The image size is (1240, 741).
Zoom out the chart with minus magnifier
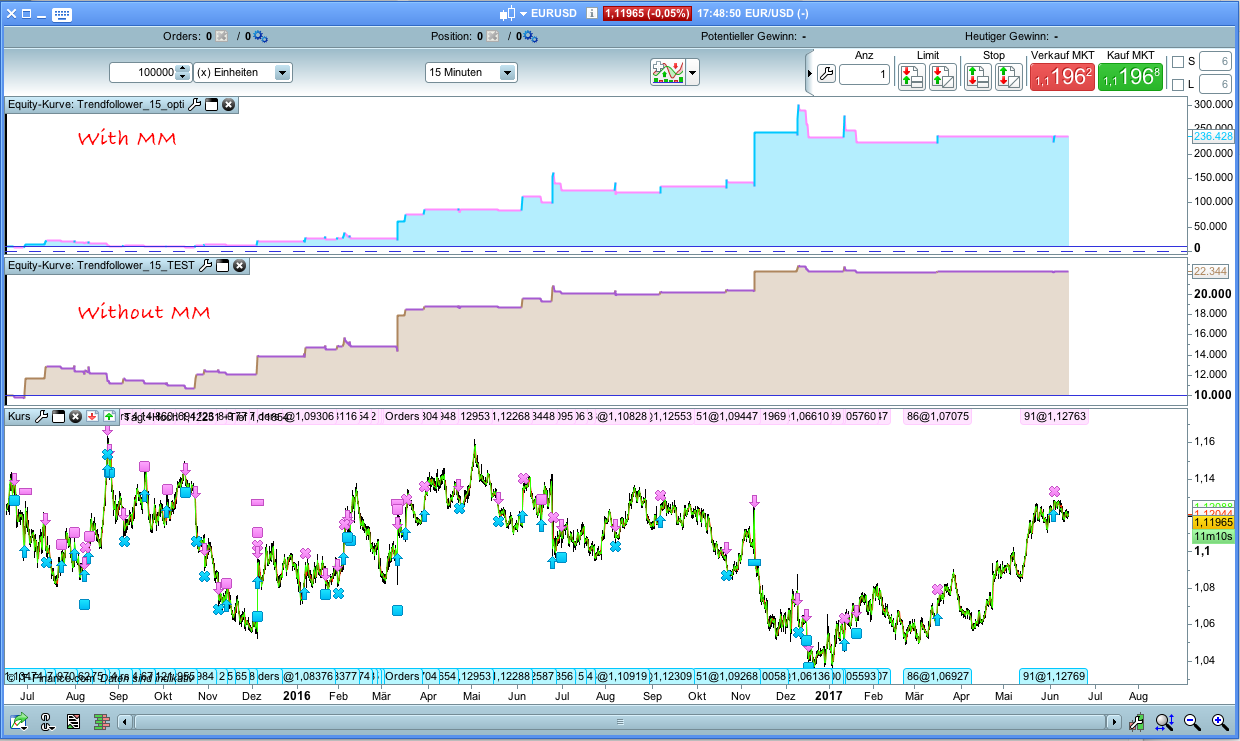(1192, 721)
